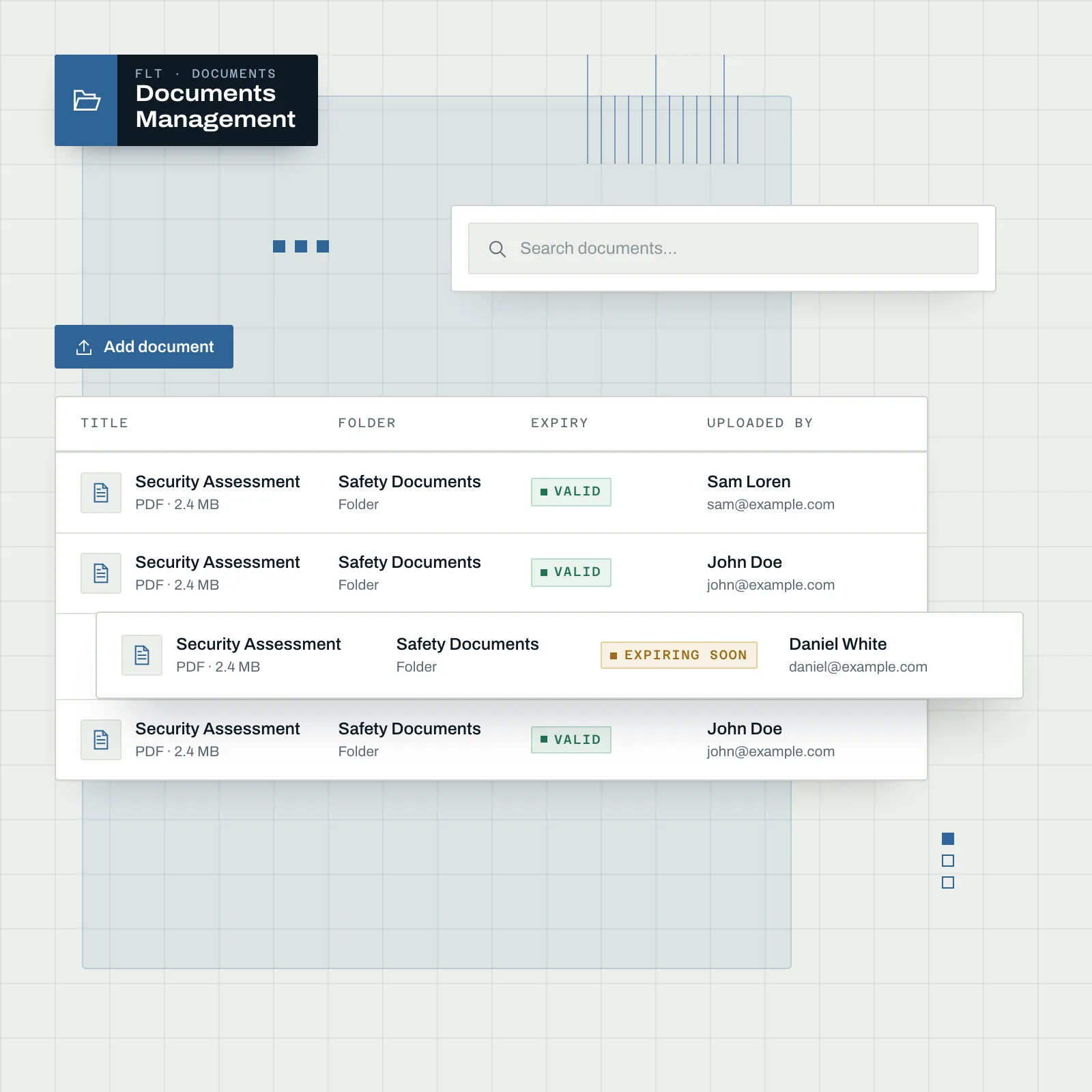1092x1092 pixels.
Task: Focus the Search documents field
Action: point(723,248)
